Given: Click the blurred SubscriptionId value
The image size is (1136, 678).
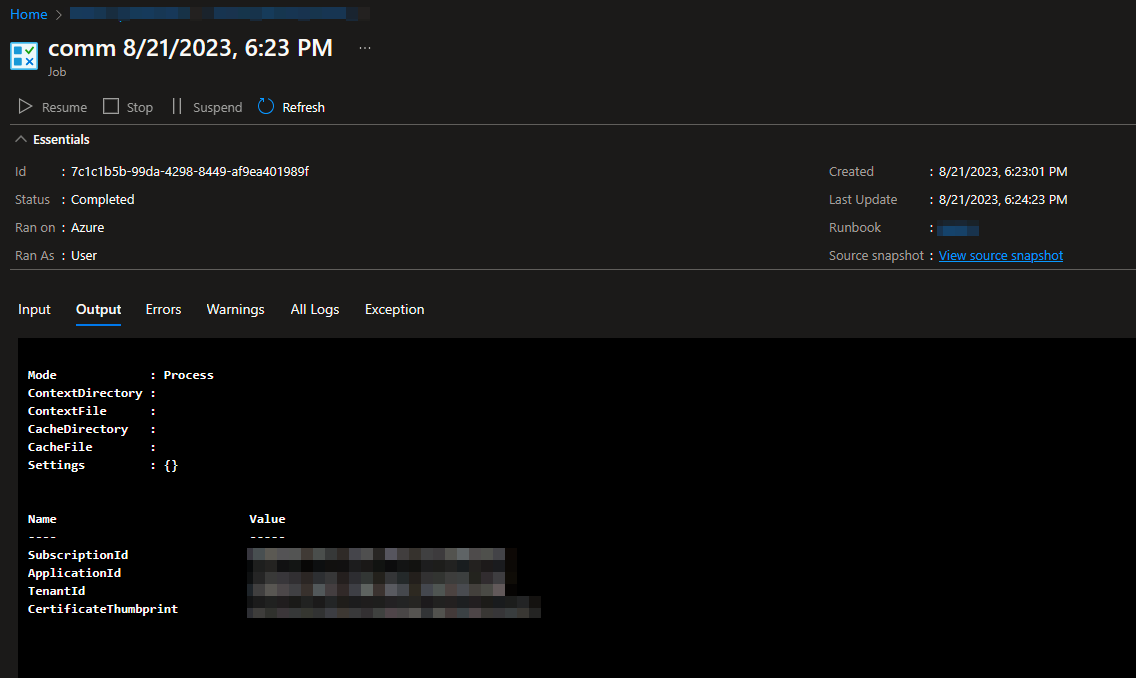Looking at the screenshot, I should coord(376,555).
